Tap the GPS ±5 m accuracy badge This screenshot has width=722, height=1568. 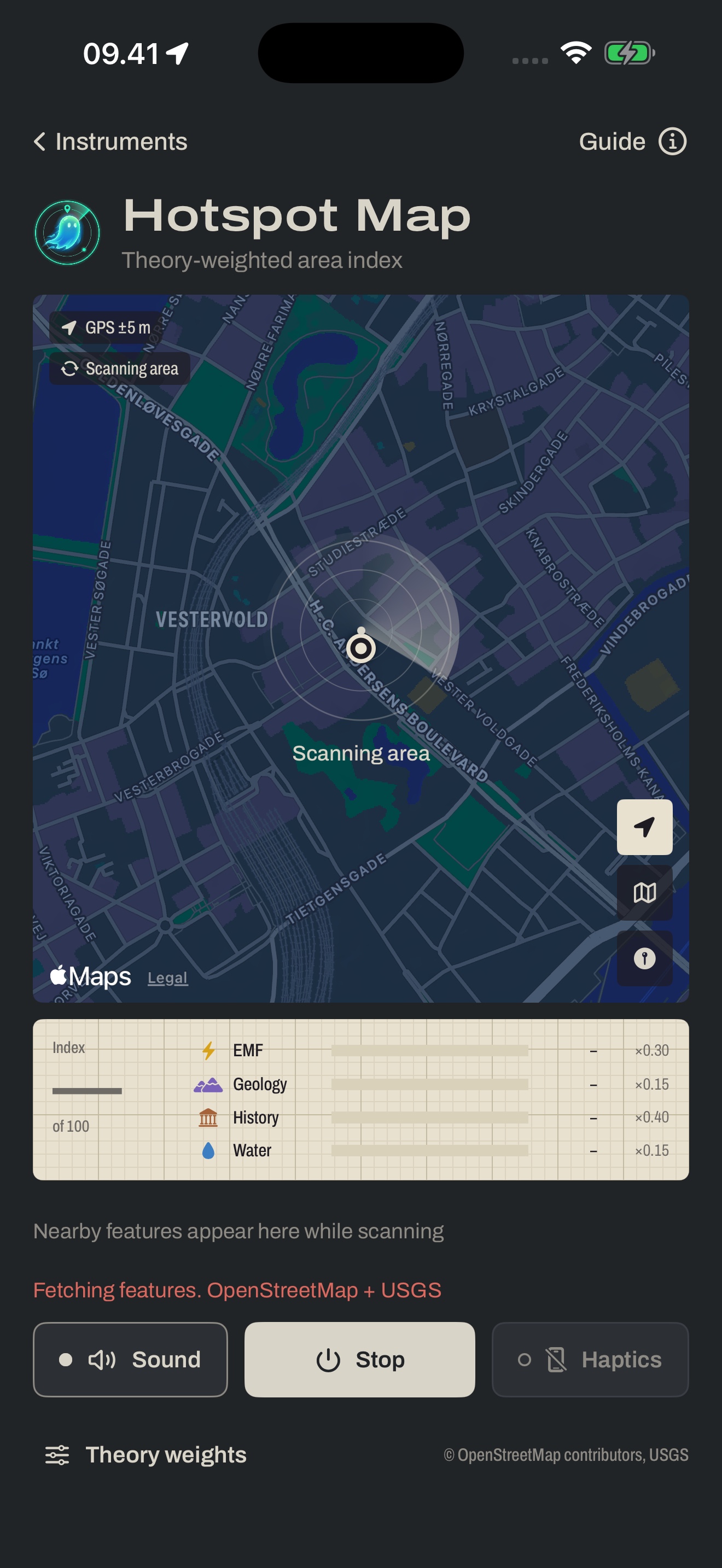[107, 327]
